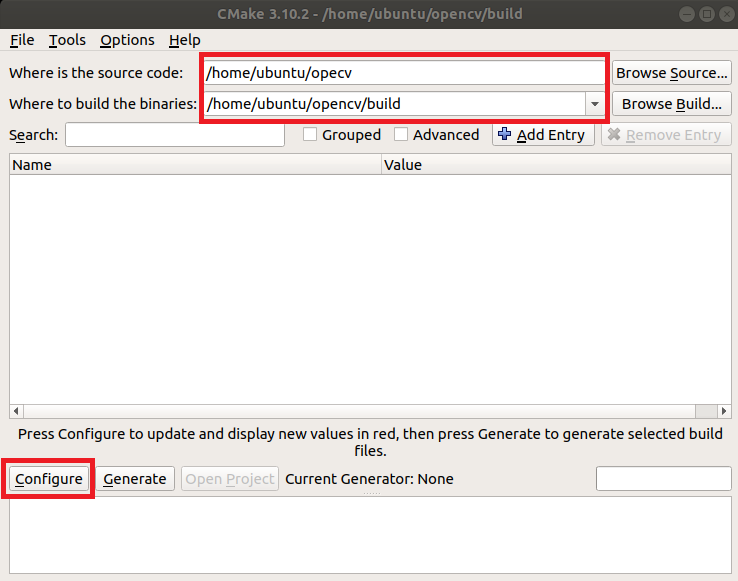The width and height of the screenshot is (738, 581).
Task: Maximize the CMake window
Action: tap(707, 14)
